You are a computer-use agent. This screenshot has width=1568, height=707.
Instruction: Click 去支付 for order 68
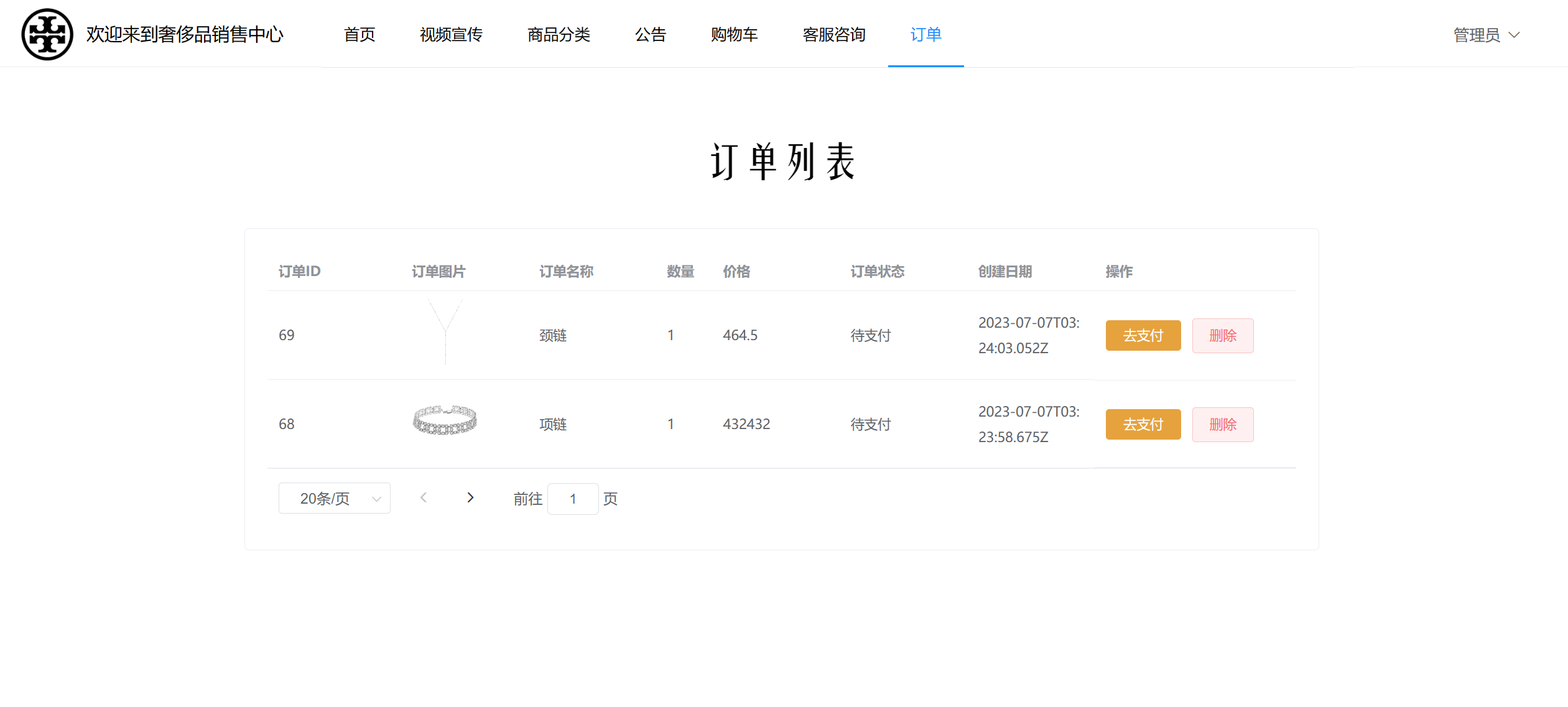click(x=1143, y=425)
